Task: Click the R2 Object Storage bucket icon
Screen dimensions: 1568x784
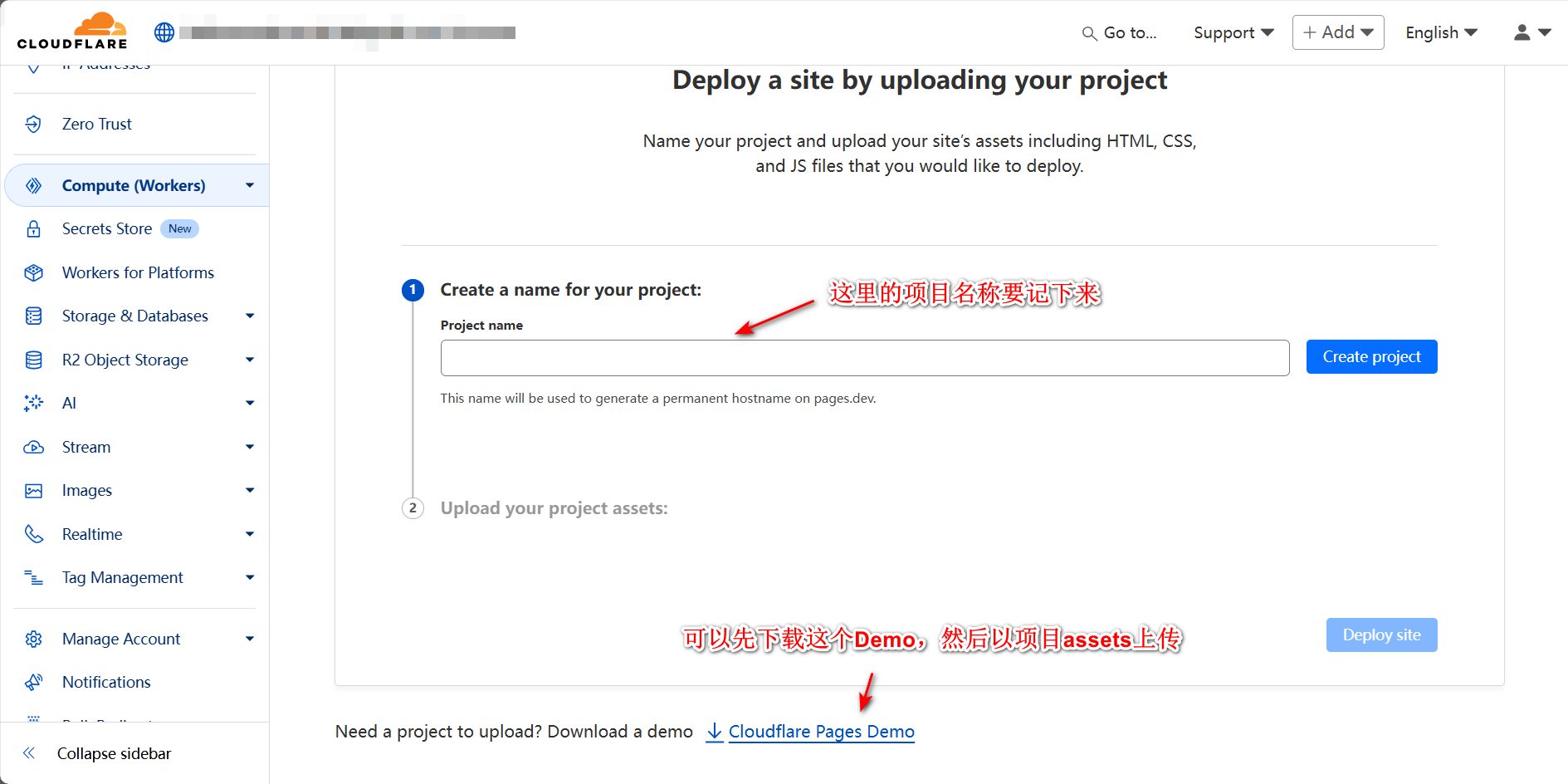Action: [33, 360]
